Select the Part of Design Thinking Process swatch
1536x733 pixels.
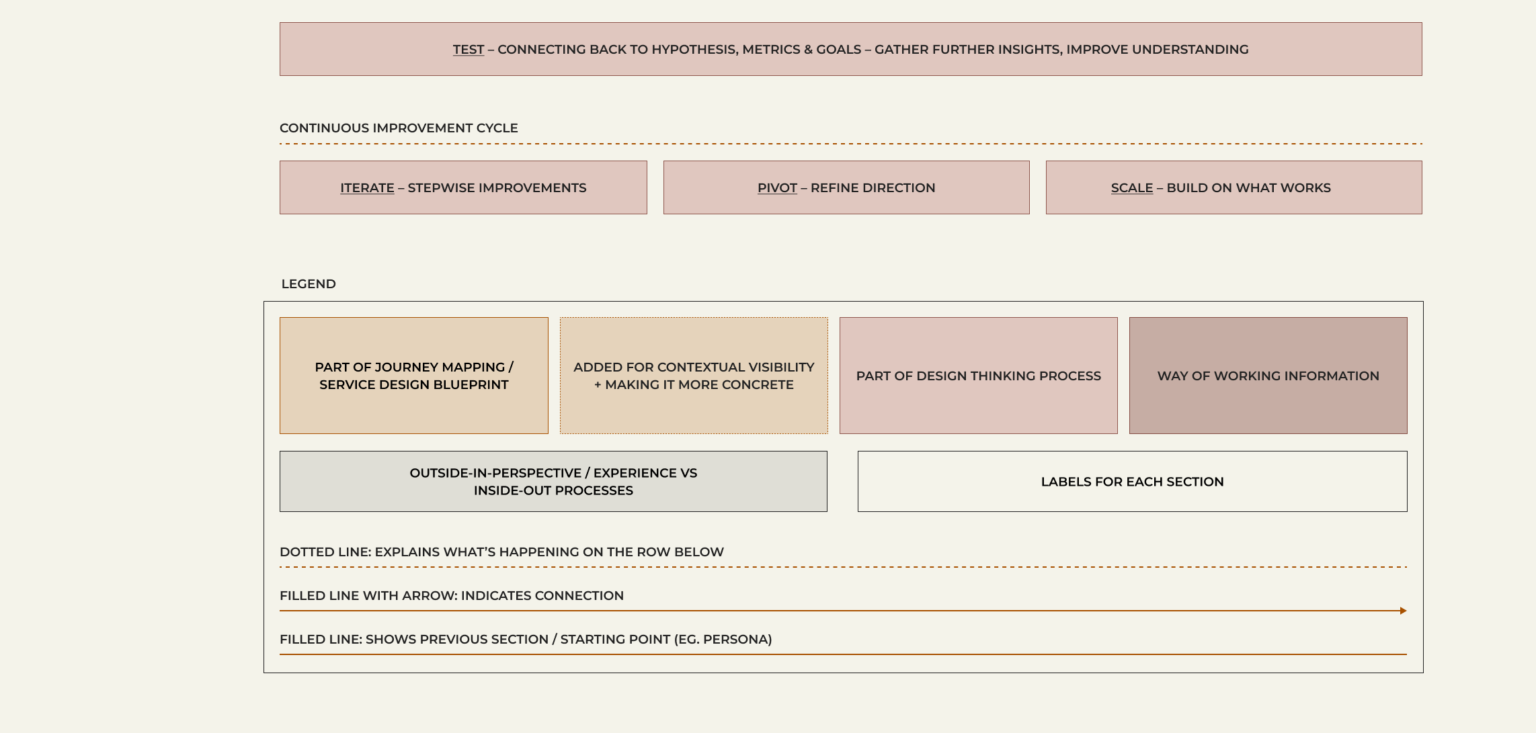point(978,376)
